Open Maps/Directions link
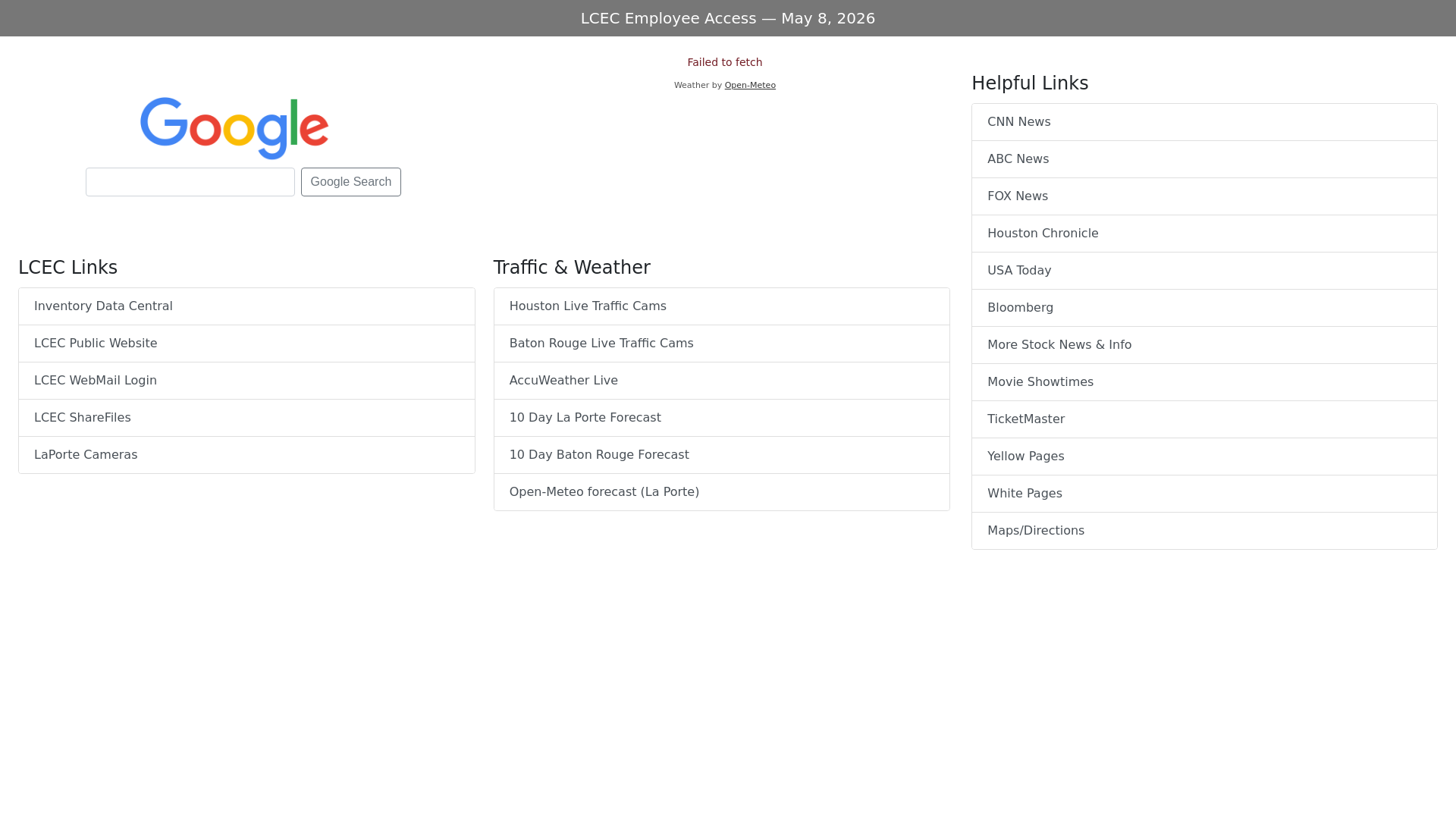Image resolution: width=1456 pixels, height=819 pixels. (1204, 531)
